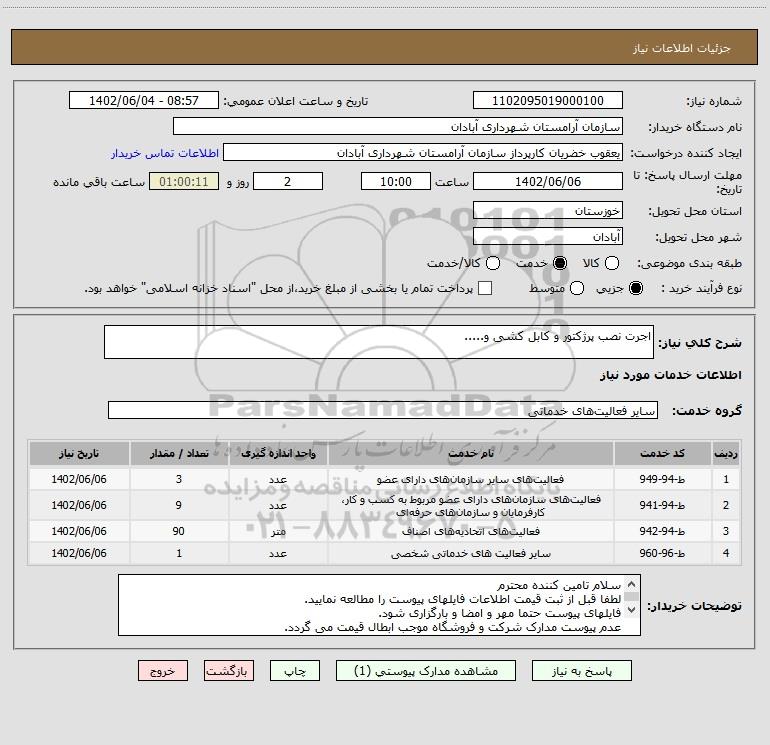
Task: Select the کالا radio button
Action: [611, 263]
